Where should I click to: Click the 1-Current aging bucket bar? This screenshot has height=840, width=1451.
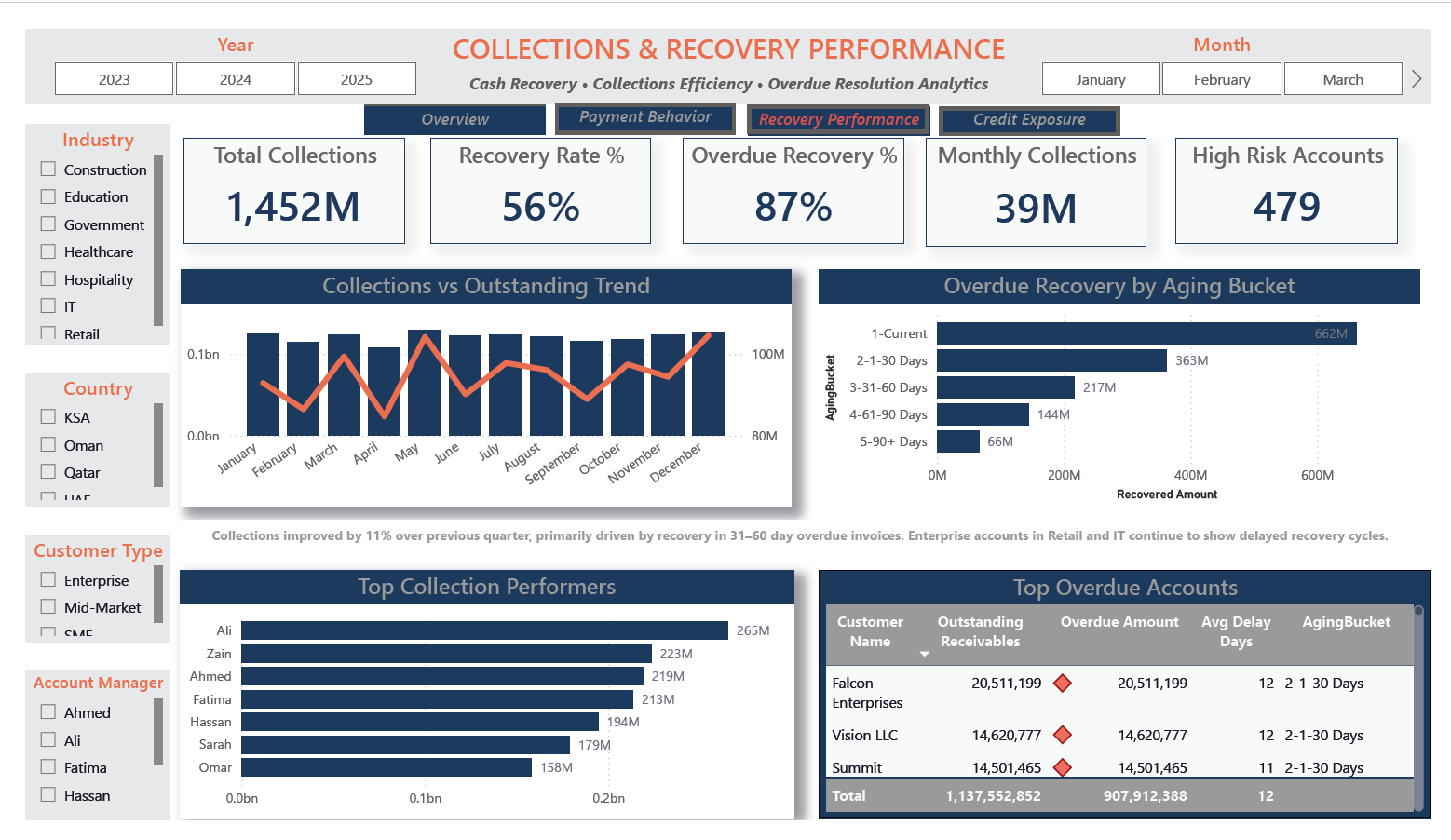pyautogui.click(x=1146, y=333)
